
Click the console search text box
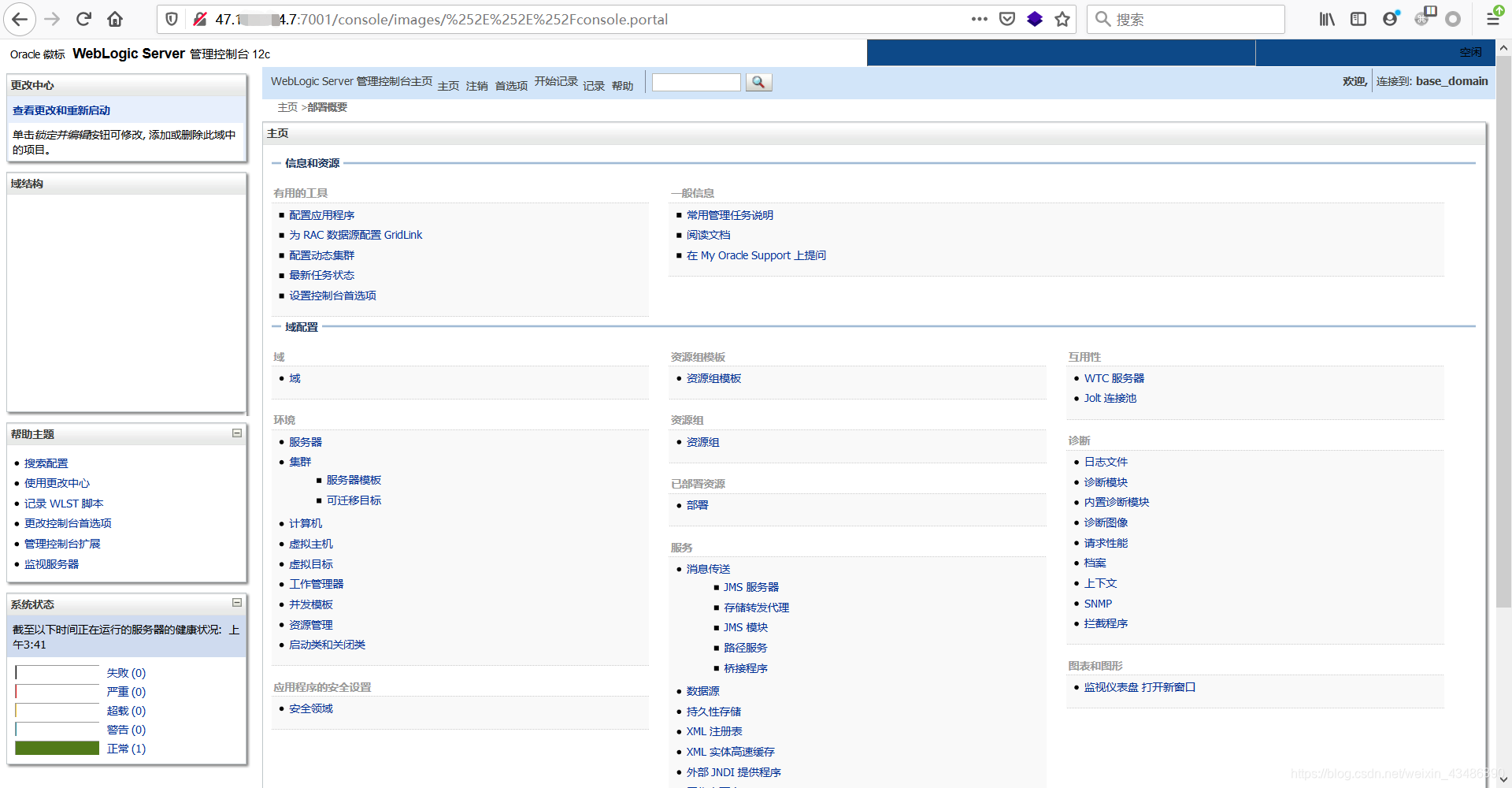696,82
